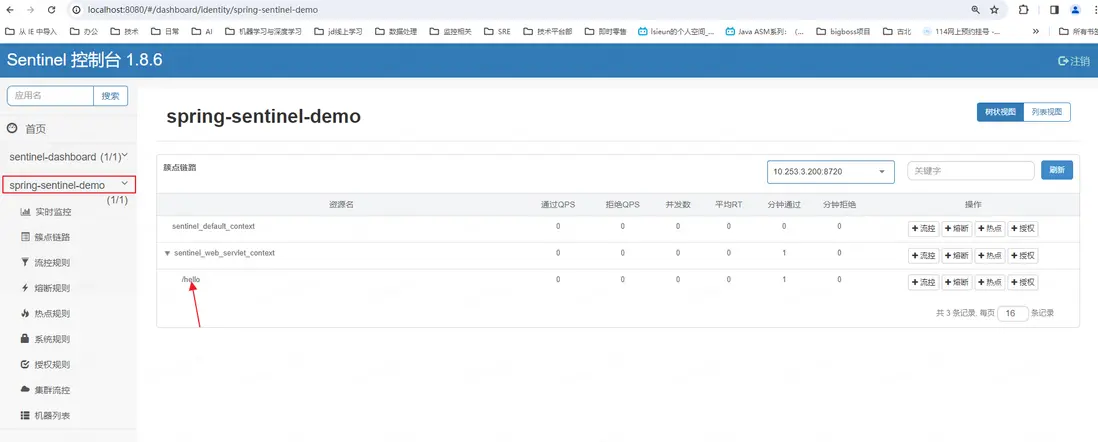Click the 通过QPS column header

click(558, 205)
